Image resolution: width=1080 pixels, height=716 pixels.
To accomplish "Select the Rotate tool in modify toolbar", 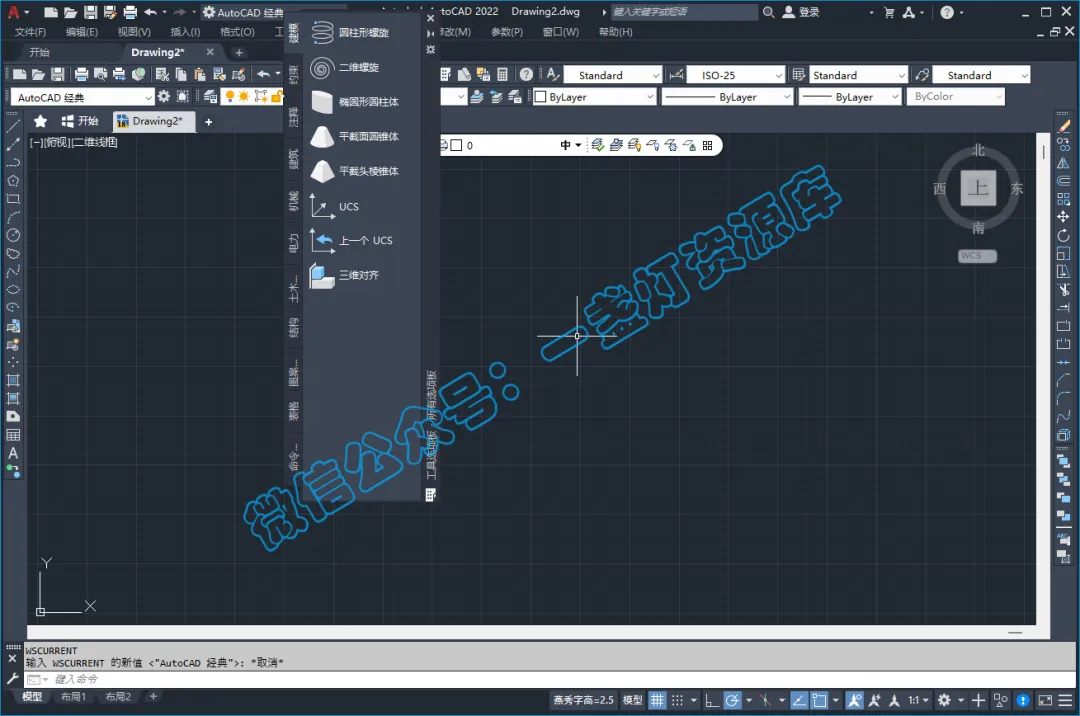I will point(1063,235).
